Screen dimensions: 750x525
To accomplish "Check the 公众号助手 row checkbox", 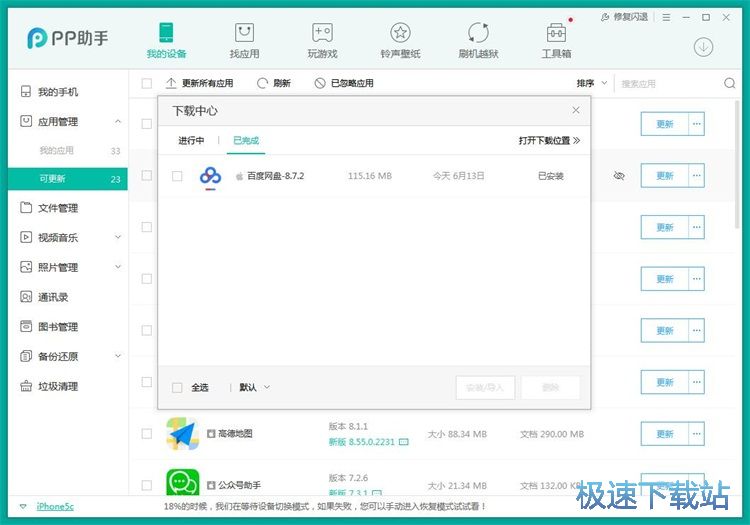I will coord(147,485).
